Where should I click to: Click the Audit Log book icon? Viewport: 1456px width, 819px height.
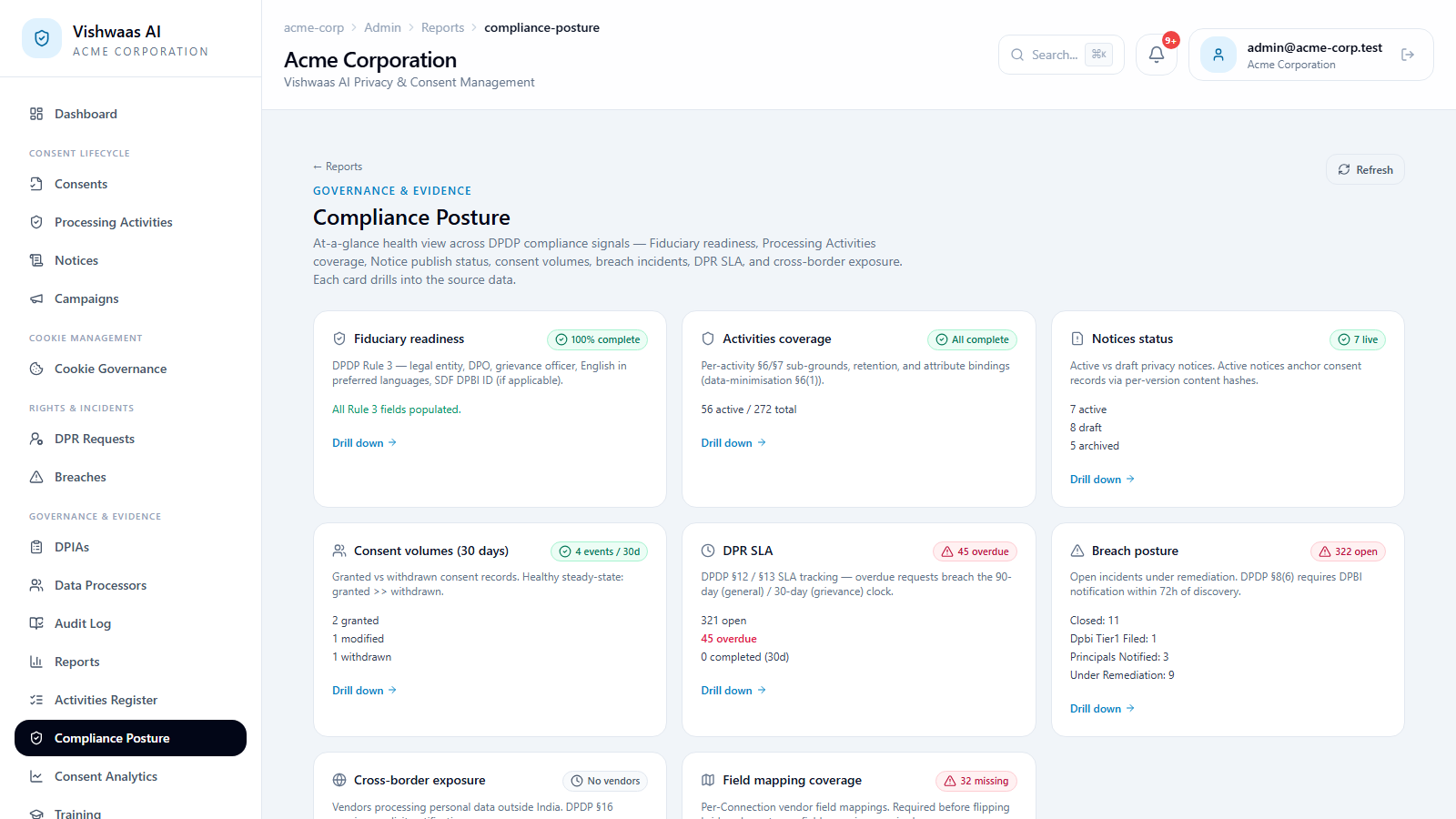36,623
